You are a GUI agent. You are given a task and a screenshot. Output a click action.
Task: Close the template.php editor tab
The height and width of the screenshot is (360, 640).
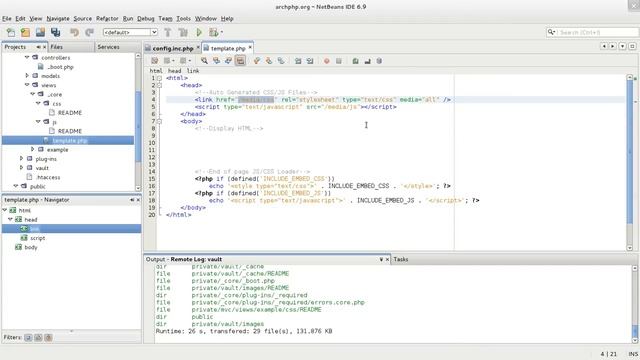click(x=250, y=48)
